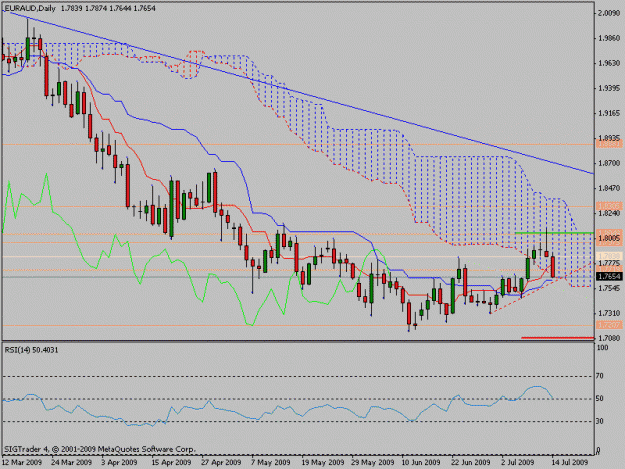Select the long blue descending trendline
Screen dimensions: 625x469
pyautogui.click(x=299, y=92)
